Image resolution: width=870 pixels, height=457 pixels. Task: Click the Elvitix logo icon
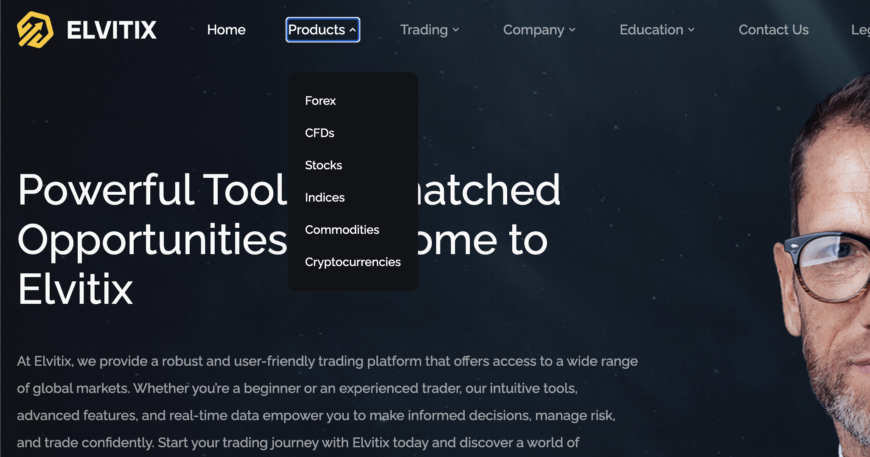click(35, 29)
